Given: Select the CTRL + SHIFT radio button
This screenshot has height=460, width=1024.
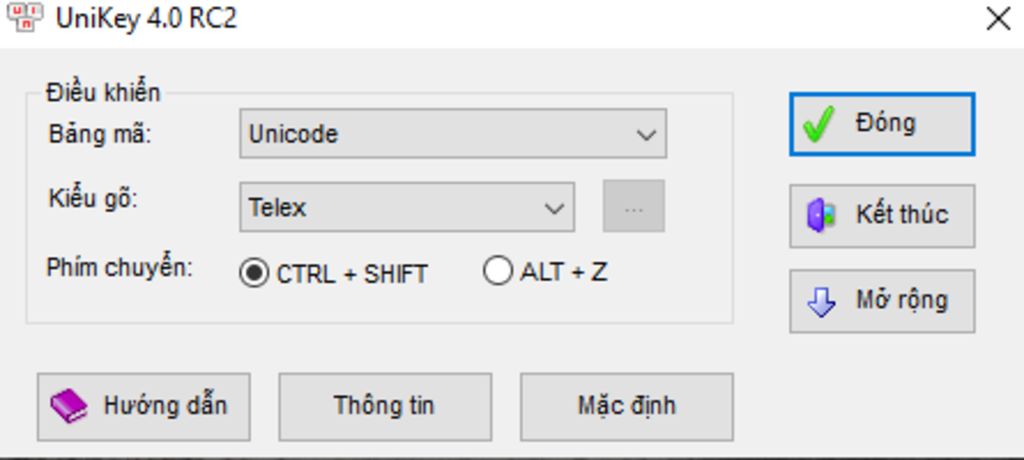Looking at the screenshot, I should 254,272.
